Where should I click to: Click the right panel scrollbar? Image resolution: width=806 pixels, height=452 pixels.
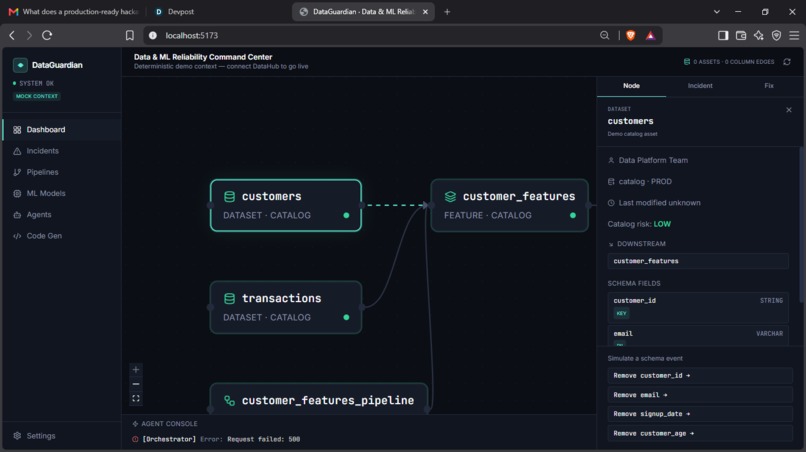click(x=801, y=226)
